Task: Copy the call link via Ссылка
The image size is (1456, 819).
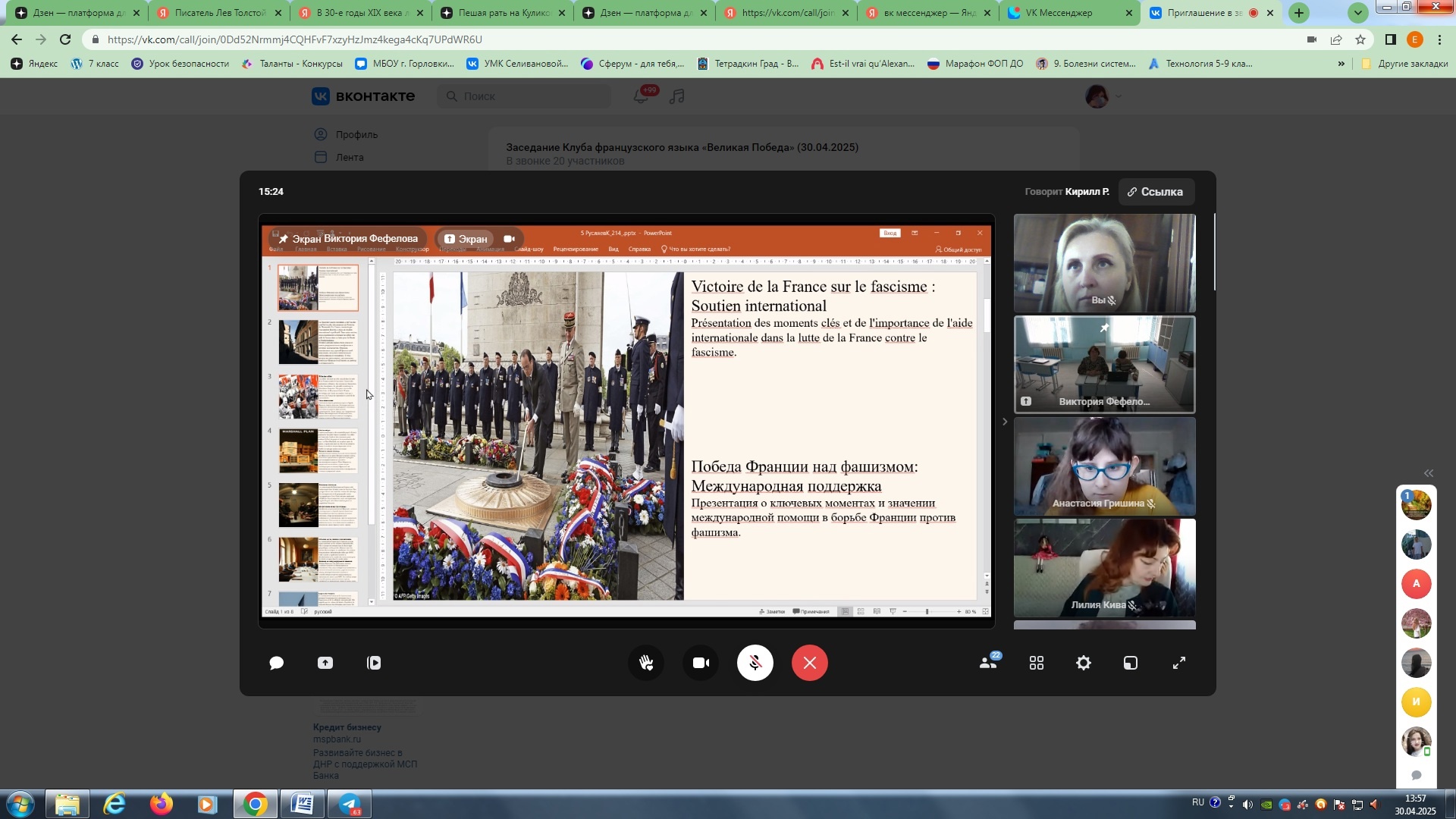Action: [x=1156, y=192]
